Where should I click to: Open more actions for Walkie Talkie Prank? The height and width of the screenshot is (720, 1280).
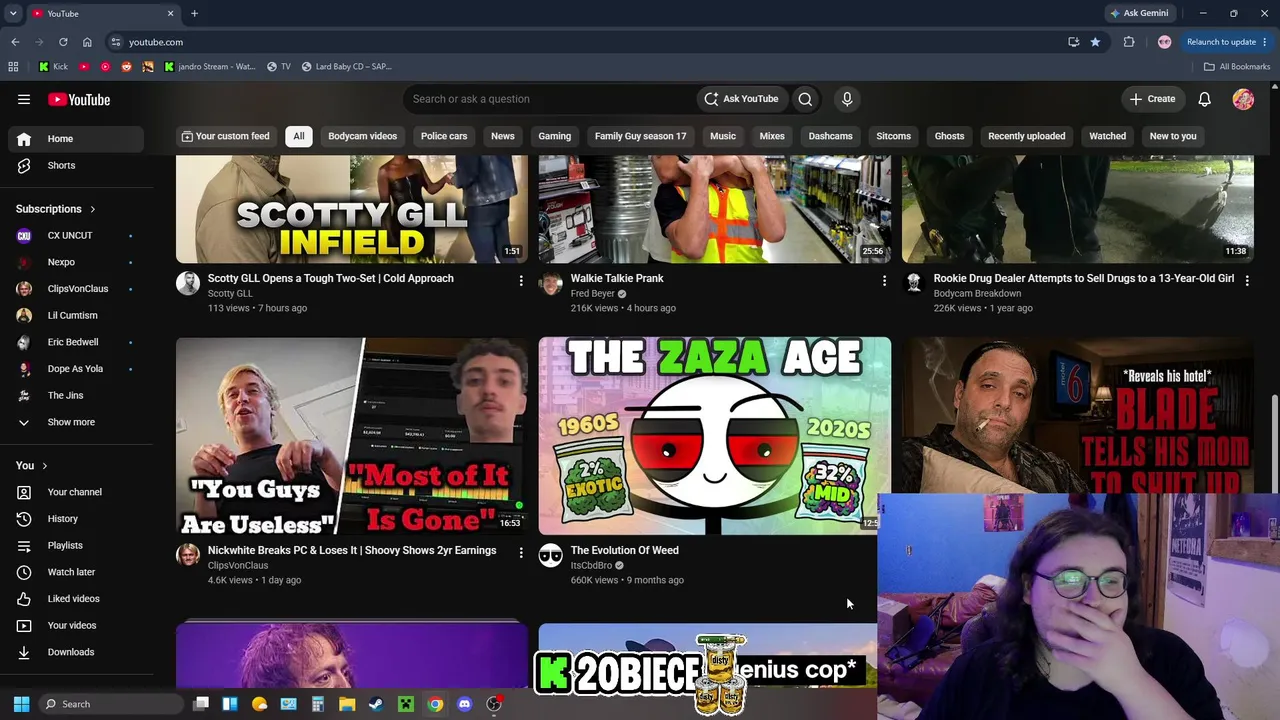pos(884,281)
